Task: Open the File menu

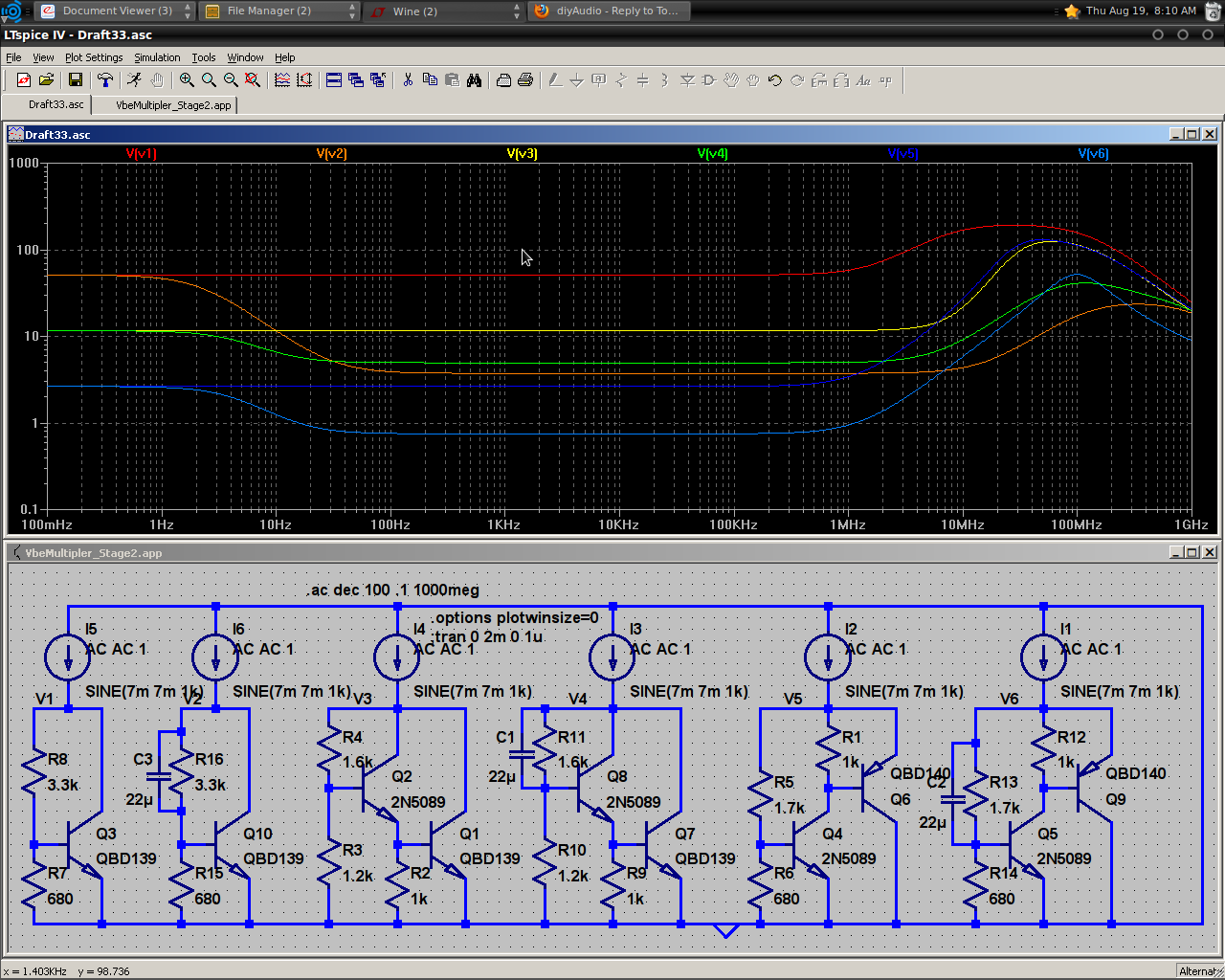Action: pyautogui.click(x=13, y=57)
